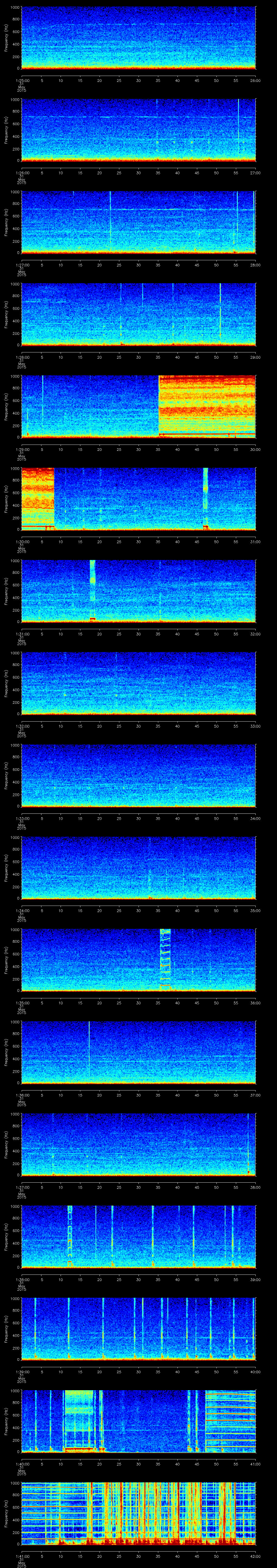Click the striped burst near 37 seconds in the 1:35:00 panel
Image resolution: width=277 pixels, height=1568 pixels.
coord(165,959)
